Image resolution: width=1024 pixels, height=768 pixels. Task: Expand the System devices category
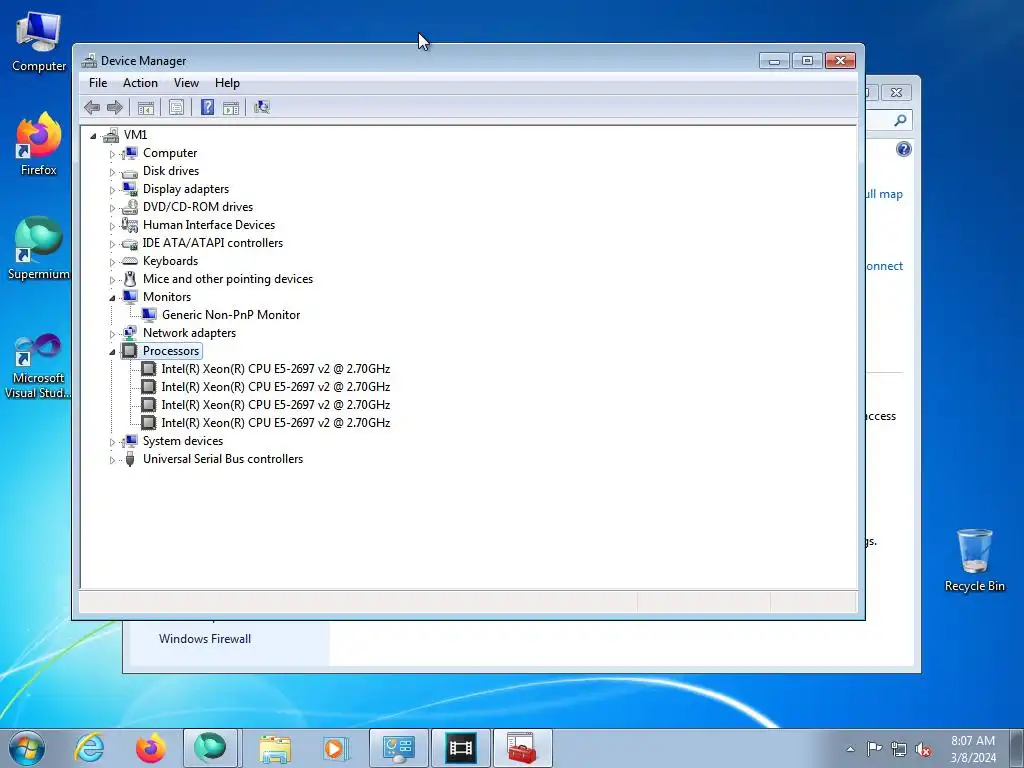tap(112, 443)
